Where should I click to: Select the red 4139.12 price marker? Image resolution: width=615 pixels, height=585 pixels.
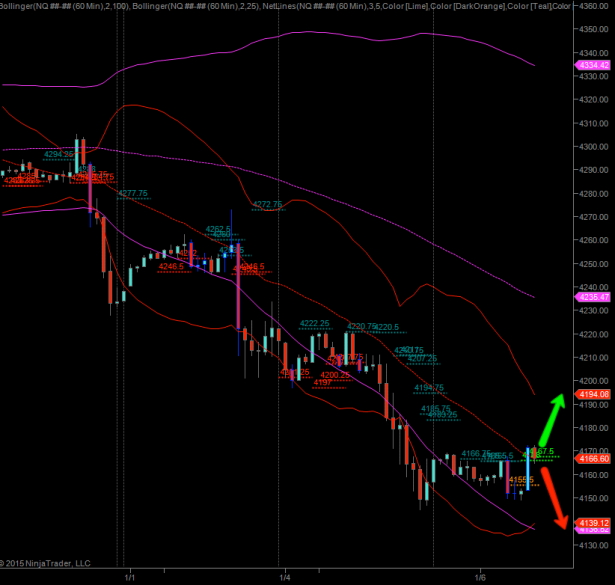pyautogui.click(x=594, y=522)
